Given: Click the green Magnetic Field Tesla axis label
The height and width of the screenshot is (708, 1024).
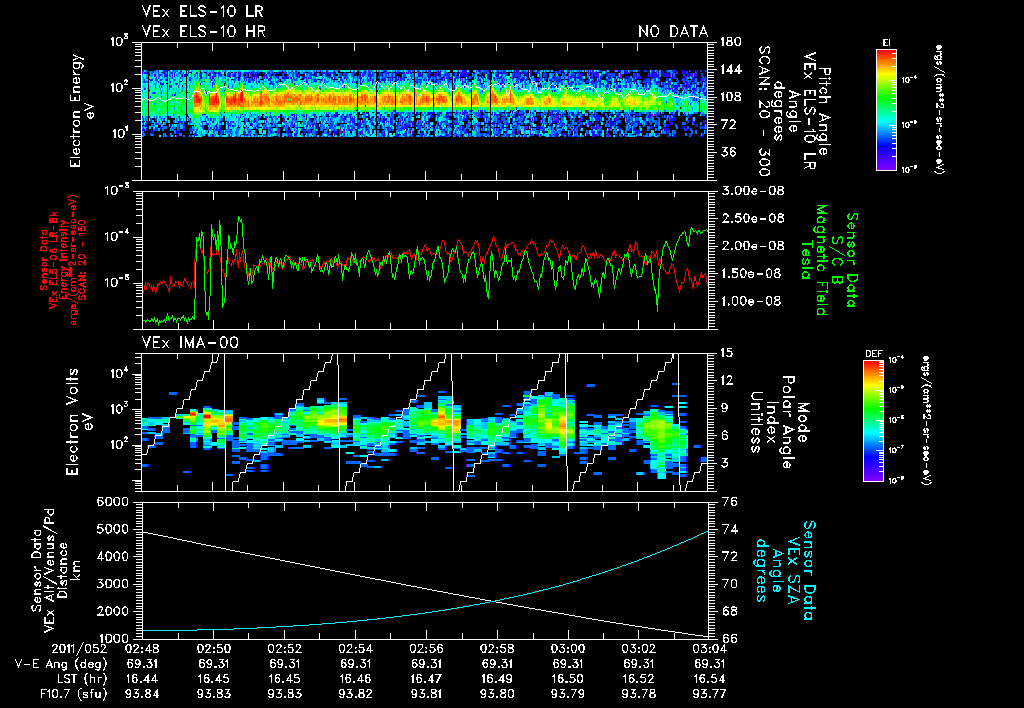Looking at the screenshot, I should pyautogui.click(x=822, y=260).
